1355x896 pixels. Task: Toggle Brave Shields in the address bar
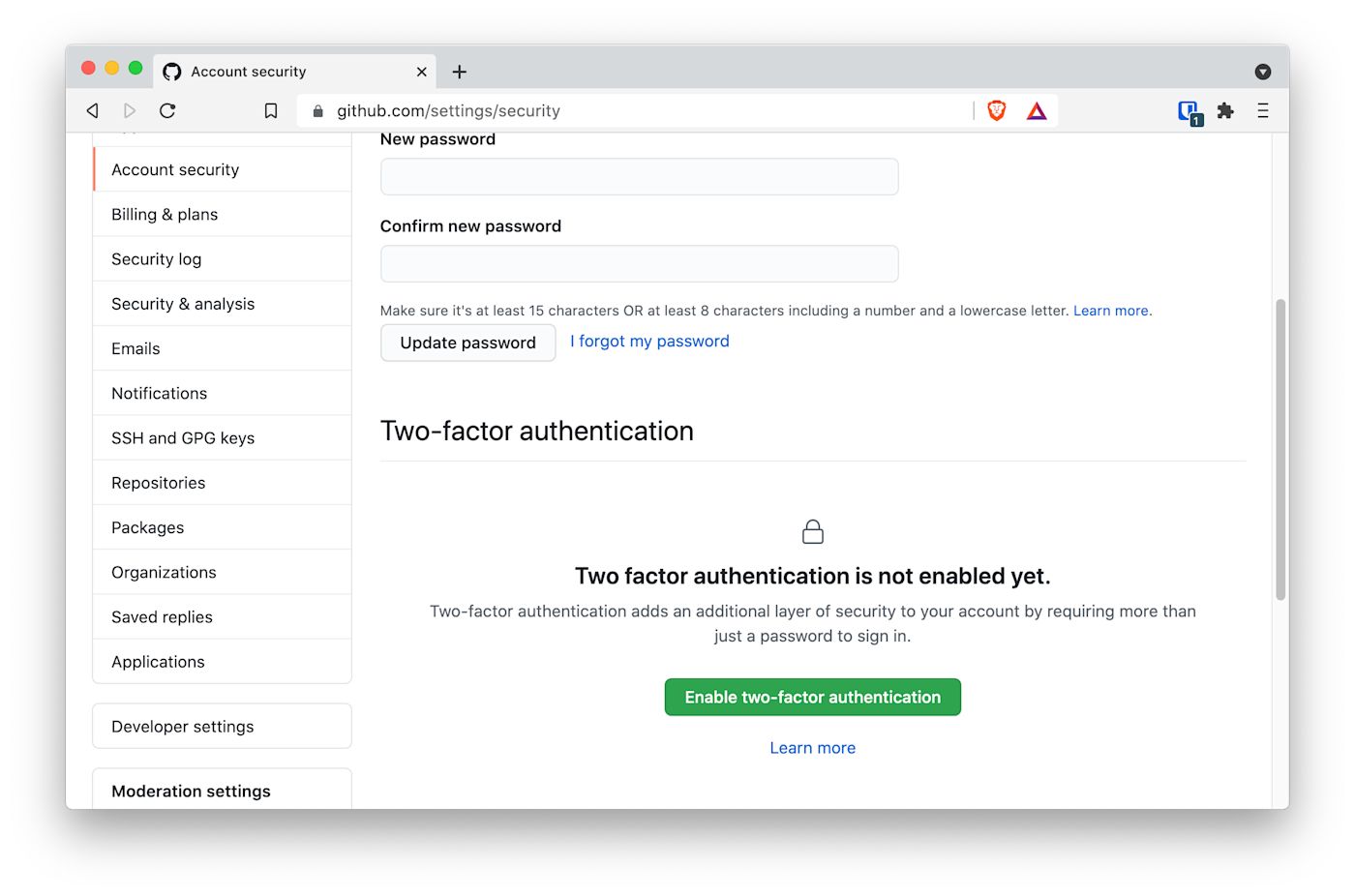coord(996,110)
